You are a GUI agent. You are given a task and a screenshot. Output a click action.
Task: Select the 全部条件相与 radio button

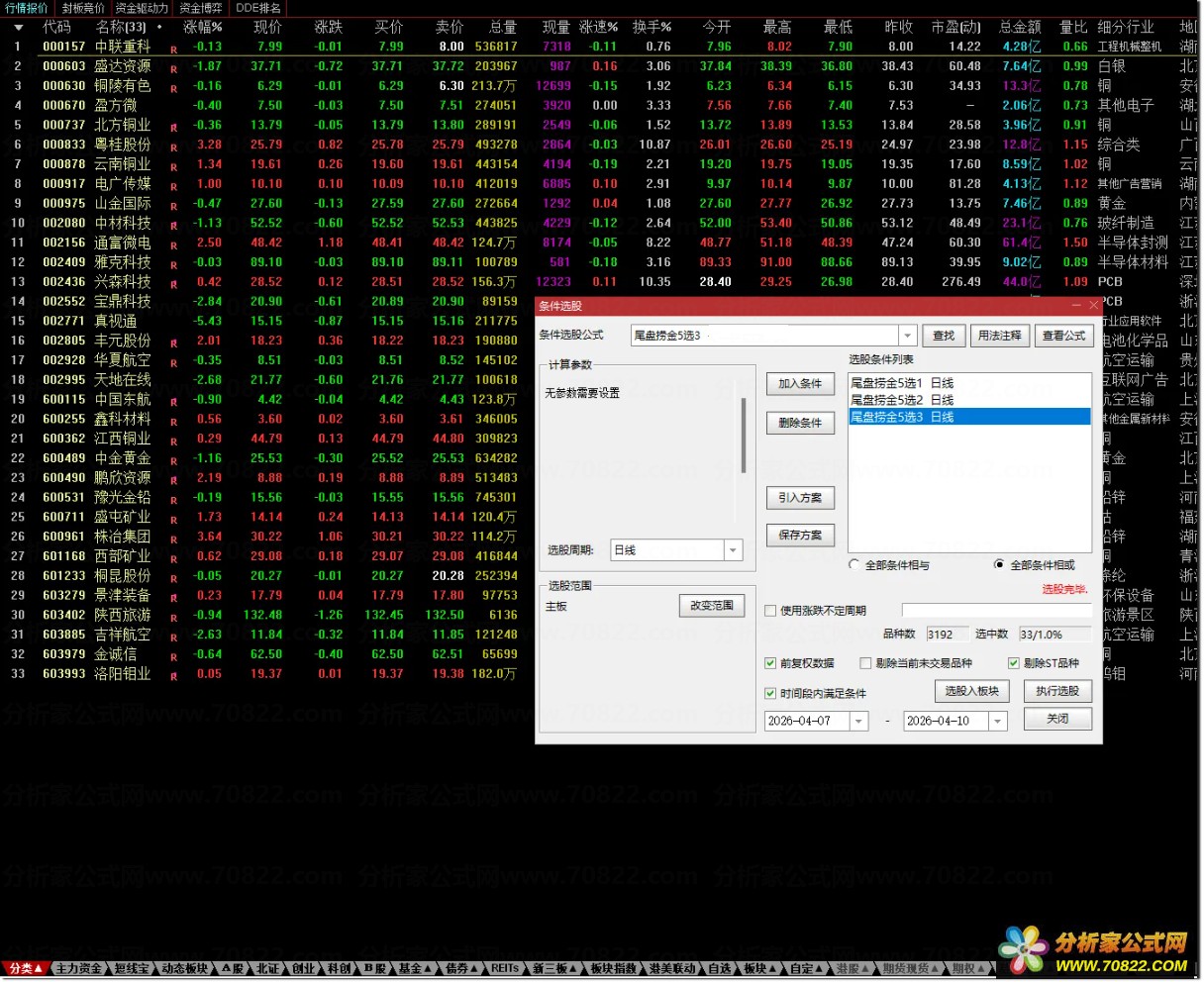(854, 564)
